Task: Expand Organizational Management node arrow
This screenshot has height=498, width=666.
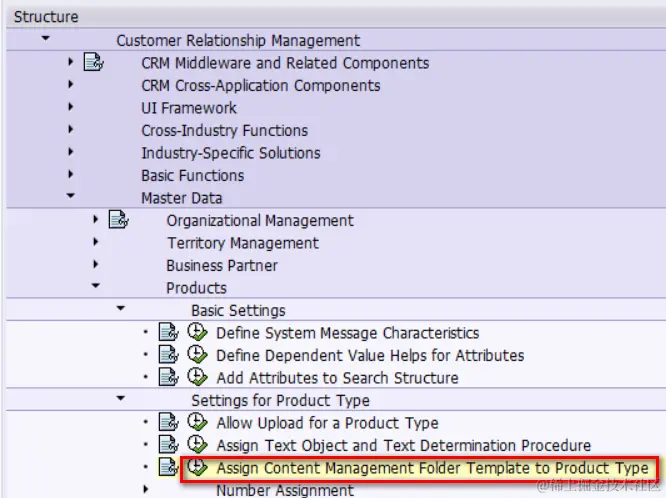Action: (96, 219)
